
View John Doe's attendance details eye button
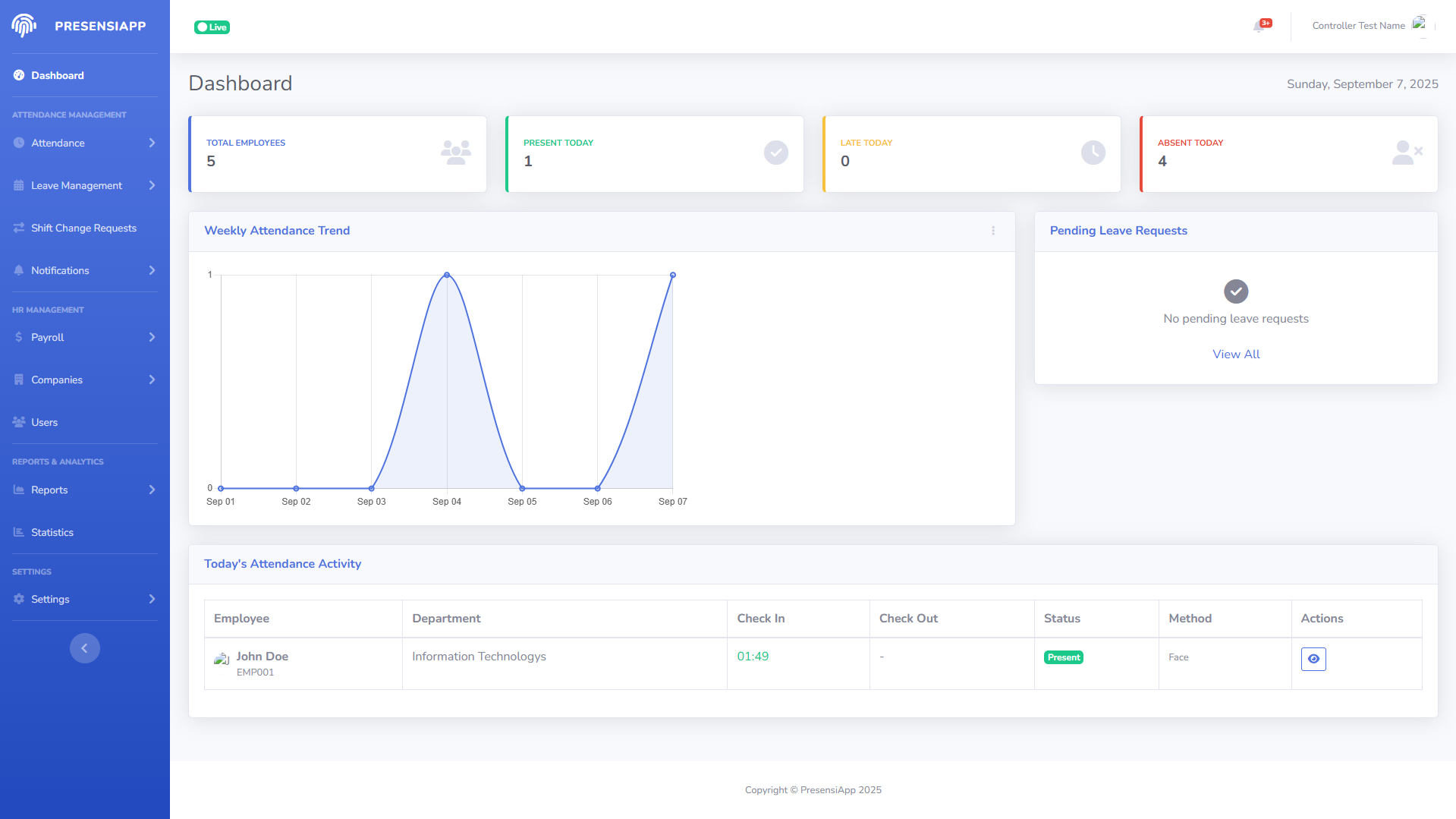pyautogui.click(x=1313, y=659)
